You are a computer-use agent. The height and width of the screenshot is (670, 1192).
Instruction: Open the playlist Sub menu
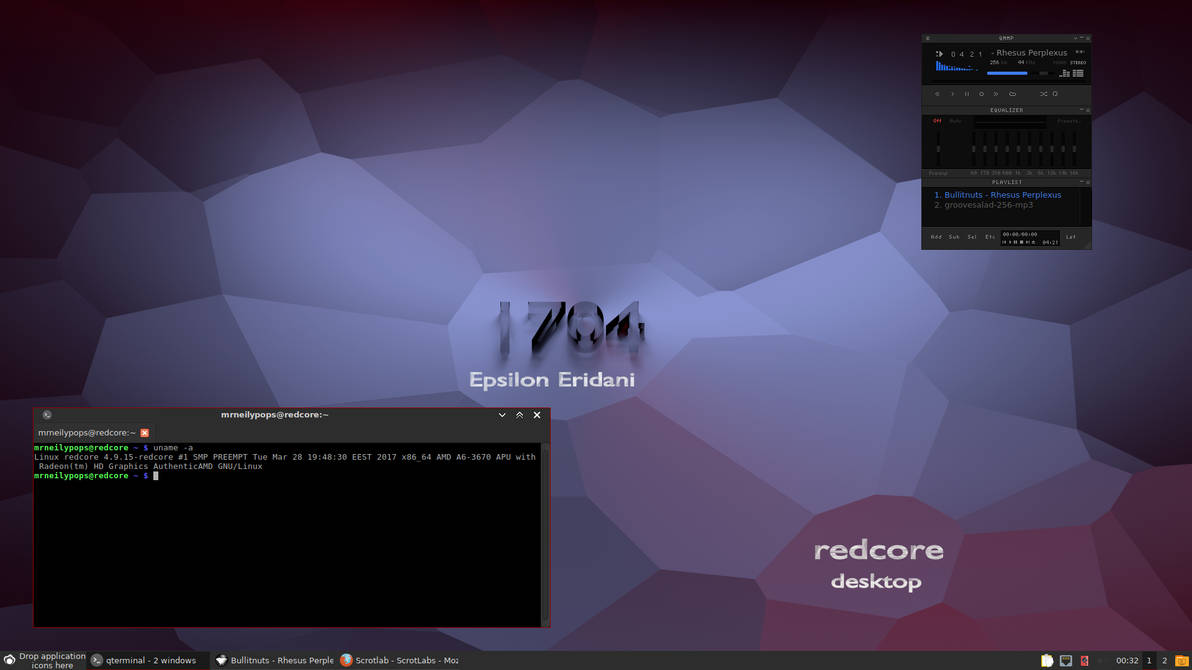click(954, 237)
